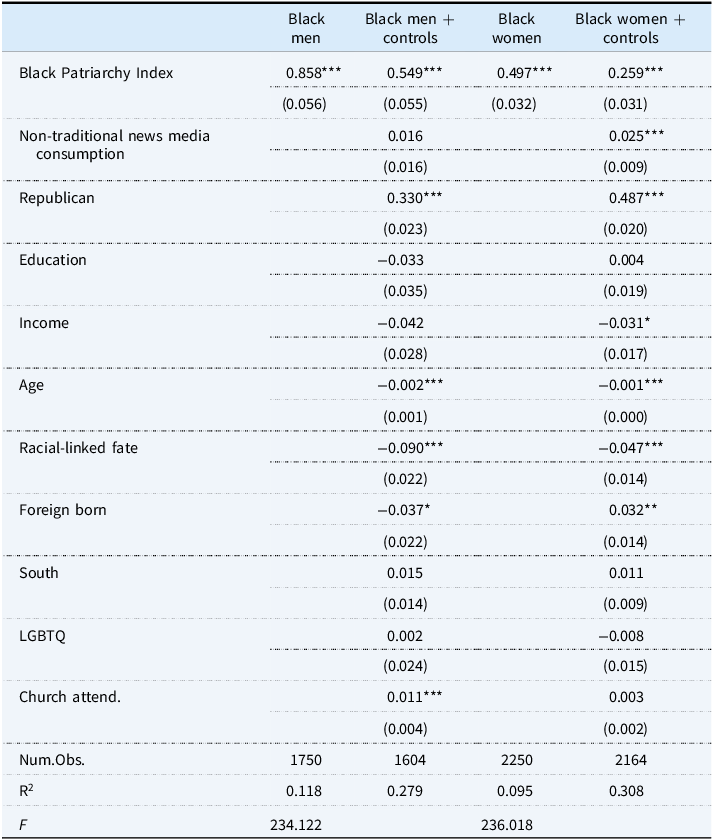Click the Republican row label

(x=57, y=198)
